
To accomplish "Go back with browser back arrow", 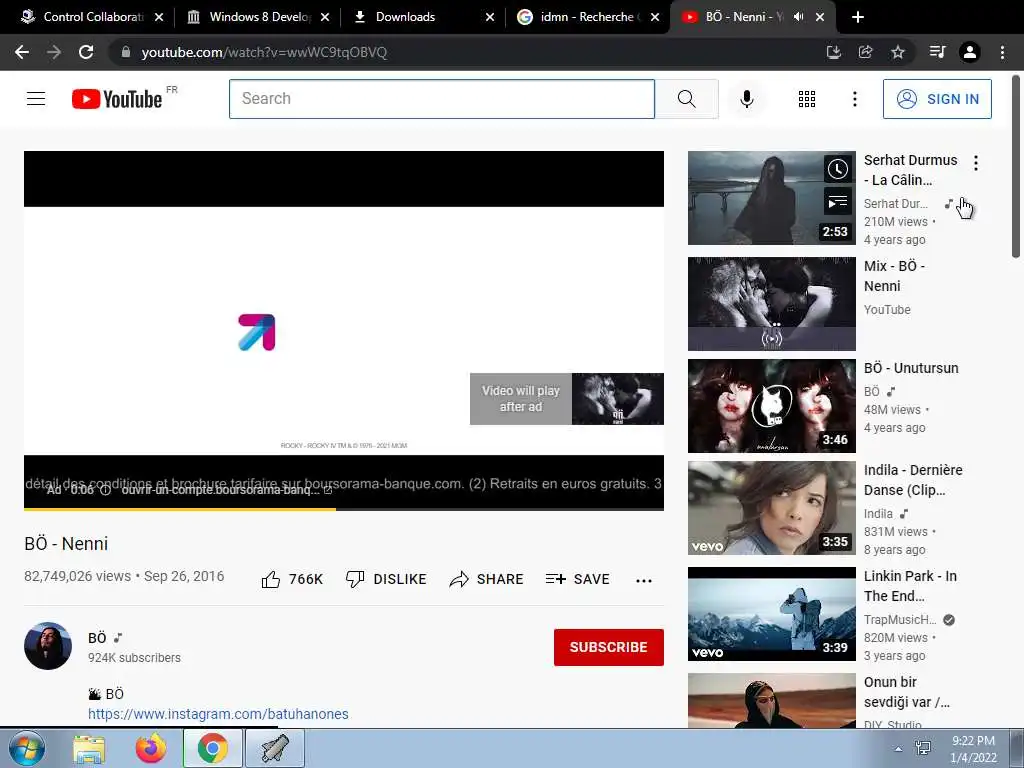I will tap(22, 52).
